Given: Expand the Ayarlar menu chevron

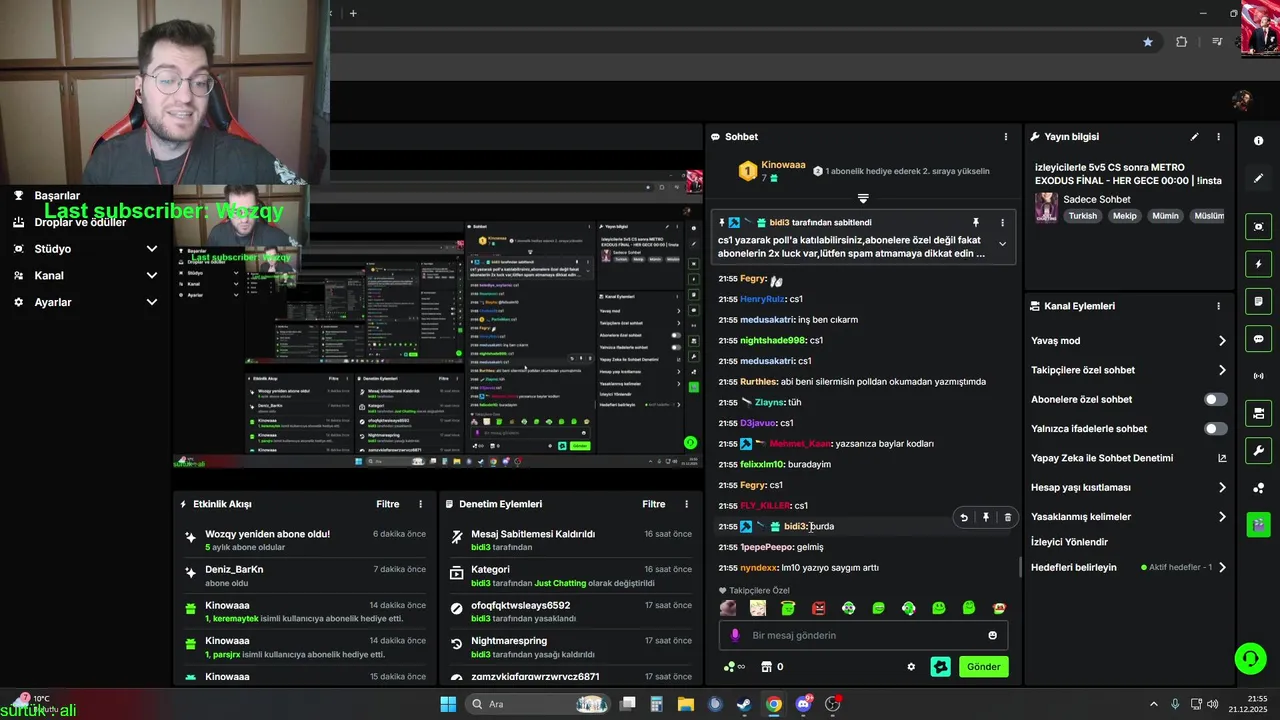Looking at the screenshot, I should click(152, 302).
